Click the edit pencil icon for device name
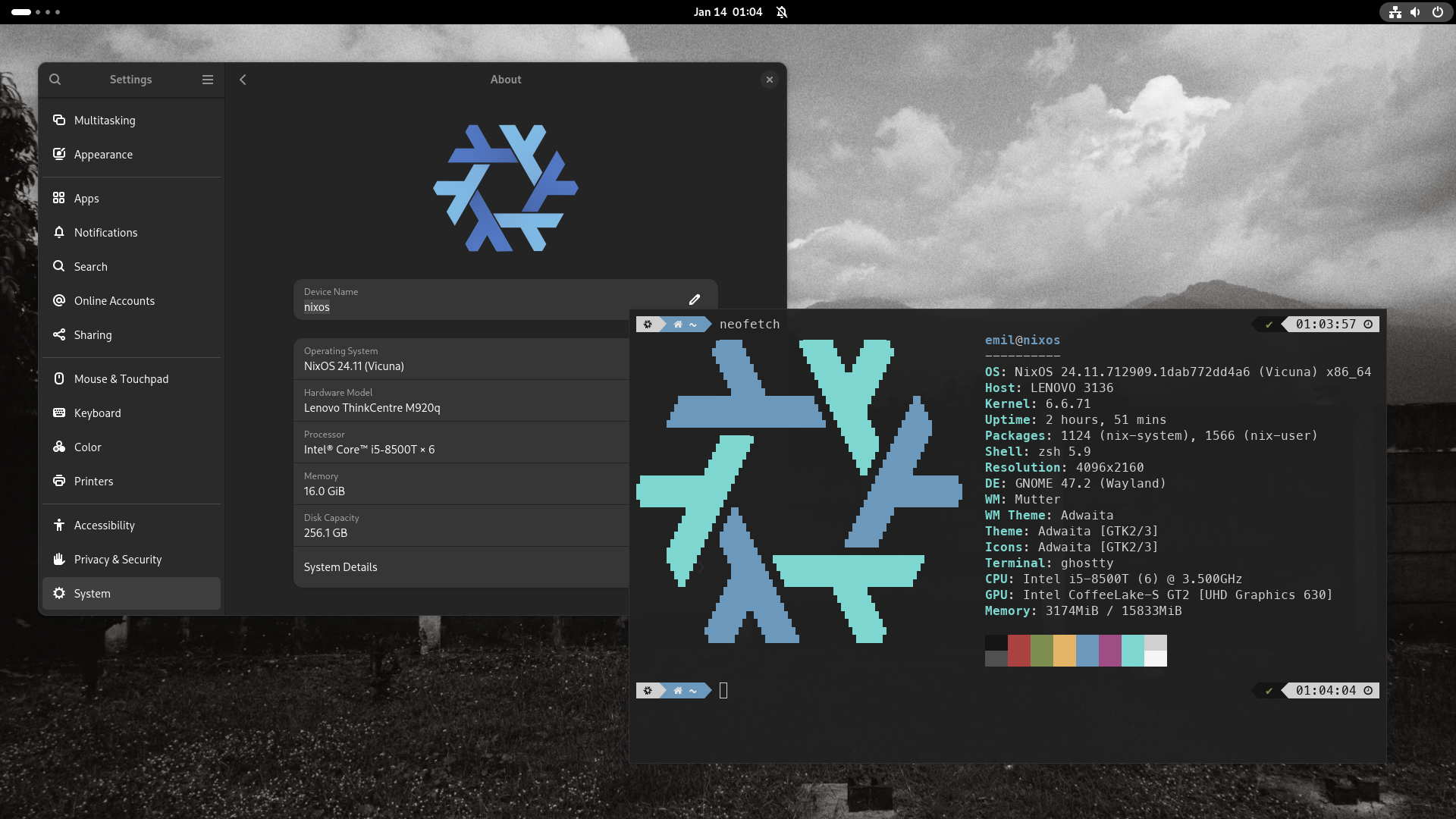Viewport: 1456px width, 819px height. coord(694,299)
